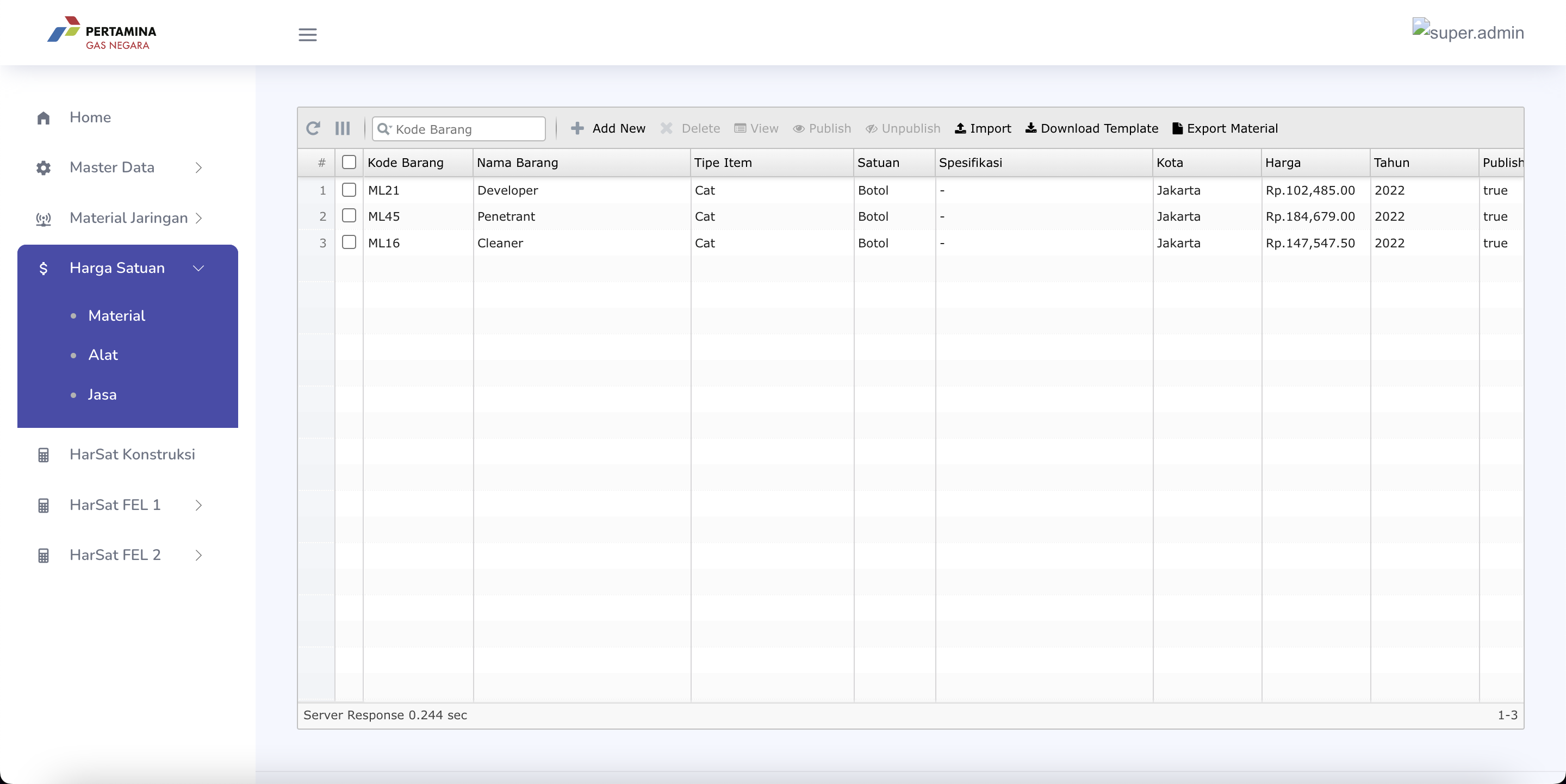Click the Download Template icon
This screenshot has width=1566, height=784.
pos(1031,128)
